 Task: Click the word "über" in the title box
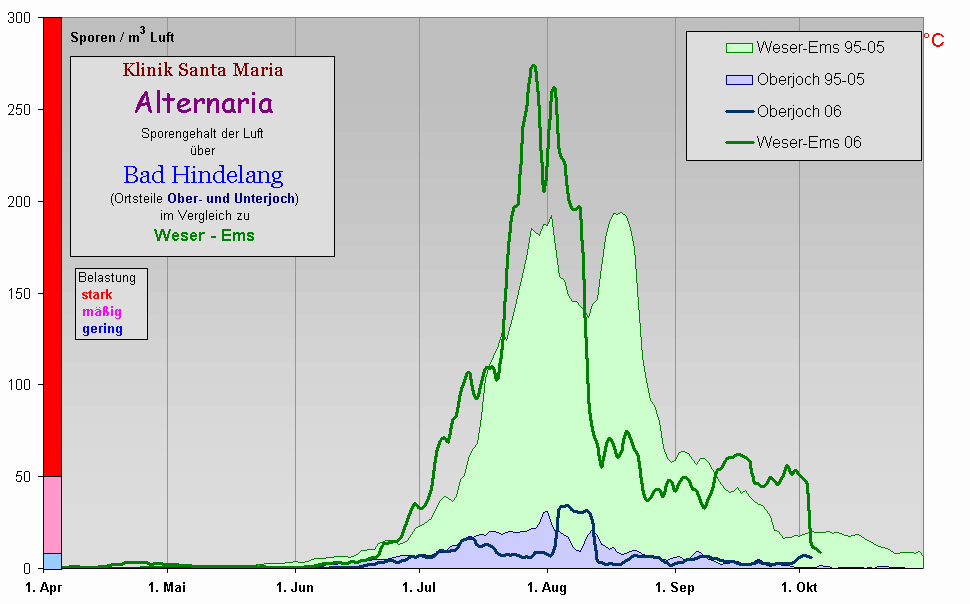point(202,150)
